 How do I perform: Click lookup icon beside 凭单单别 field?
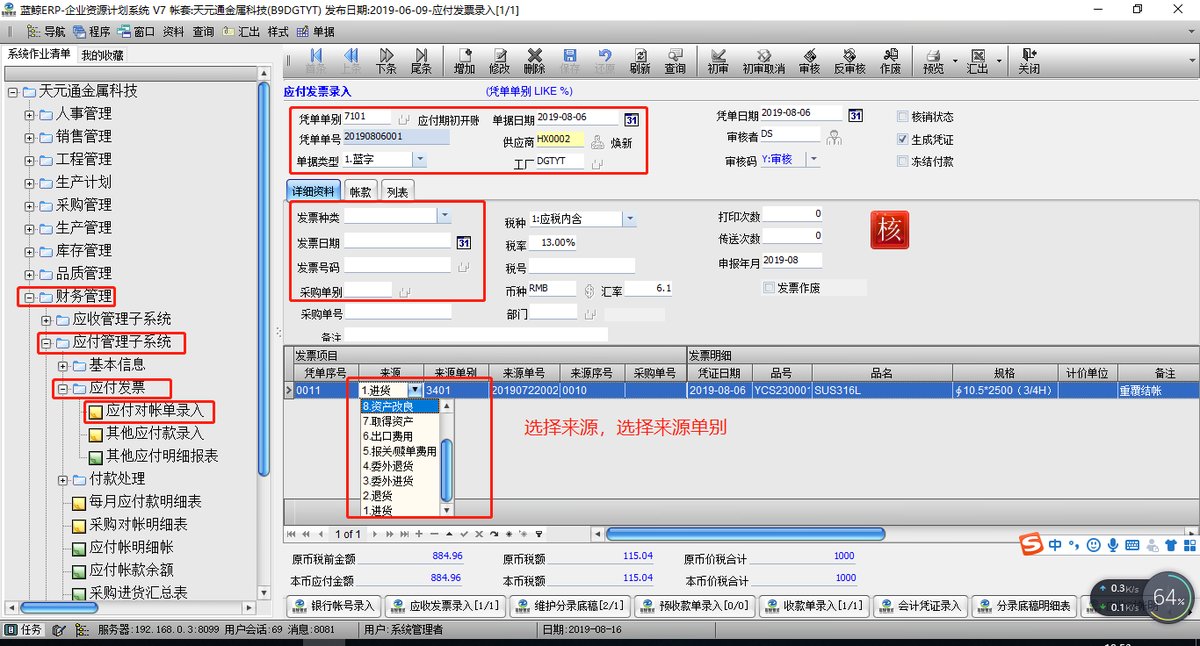click(x=403, y=120)
